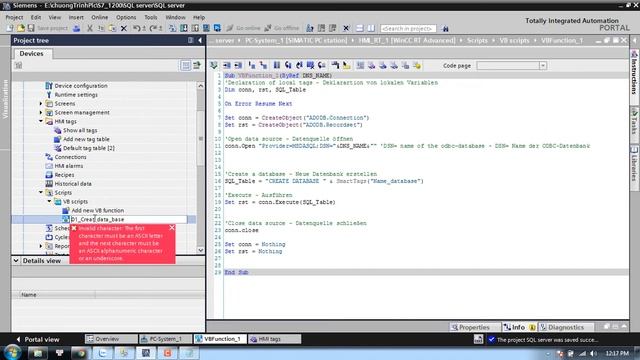Image resolution: width=640 pixels, height=360 pixels.
Task: Click the Cut scissors icon
Action: click(x=90, y=28)
